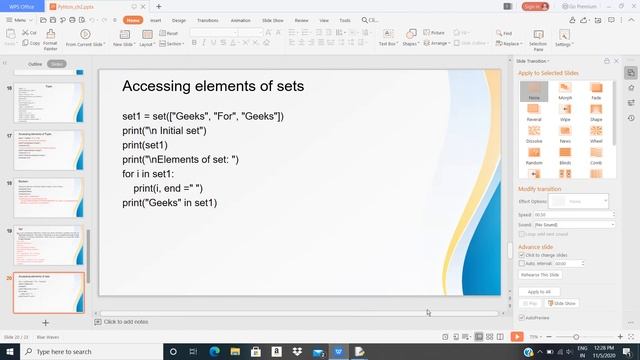The width and height of the screenshot is (640, 360).
Task: Copy the selection with Copy
Action: point(31,43)
